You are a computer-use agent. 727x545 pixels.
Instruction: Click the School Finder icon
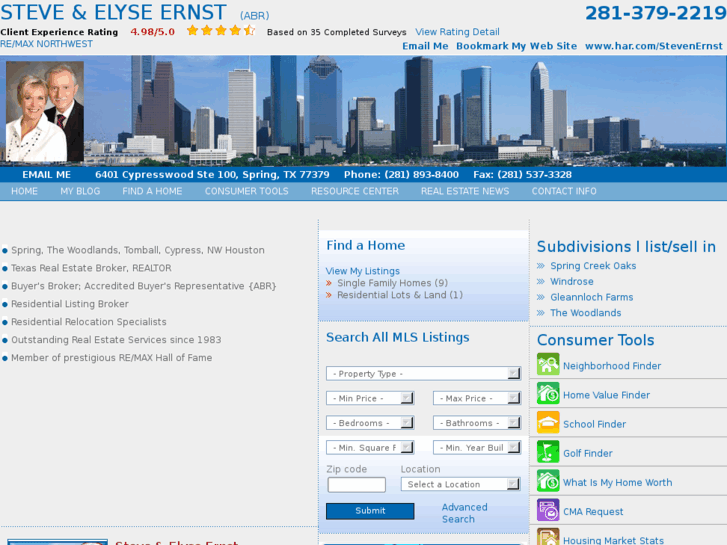coord(548,423)
